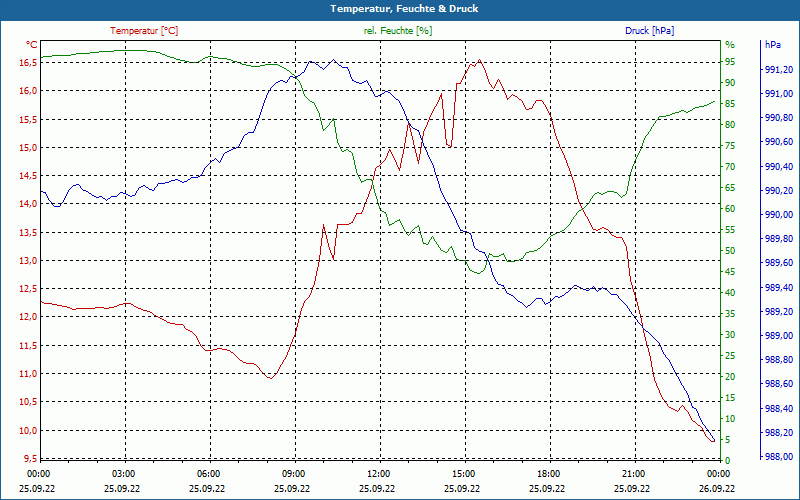
Task: Click green humidity axis value '85'
Action: click(x=730, y=104)
